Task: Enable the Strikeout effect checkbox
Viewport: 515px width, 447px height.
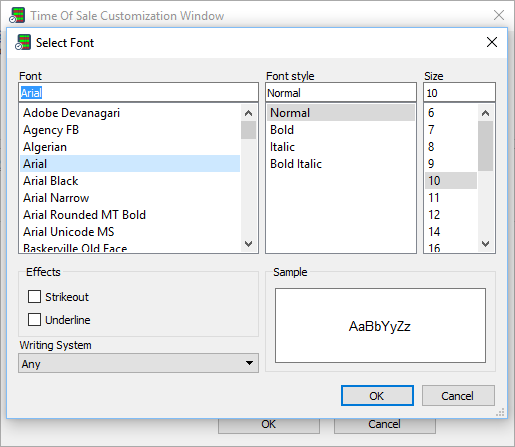Action: (34, 296)
